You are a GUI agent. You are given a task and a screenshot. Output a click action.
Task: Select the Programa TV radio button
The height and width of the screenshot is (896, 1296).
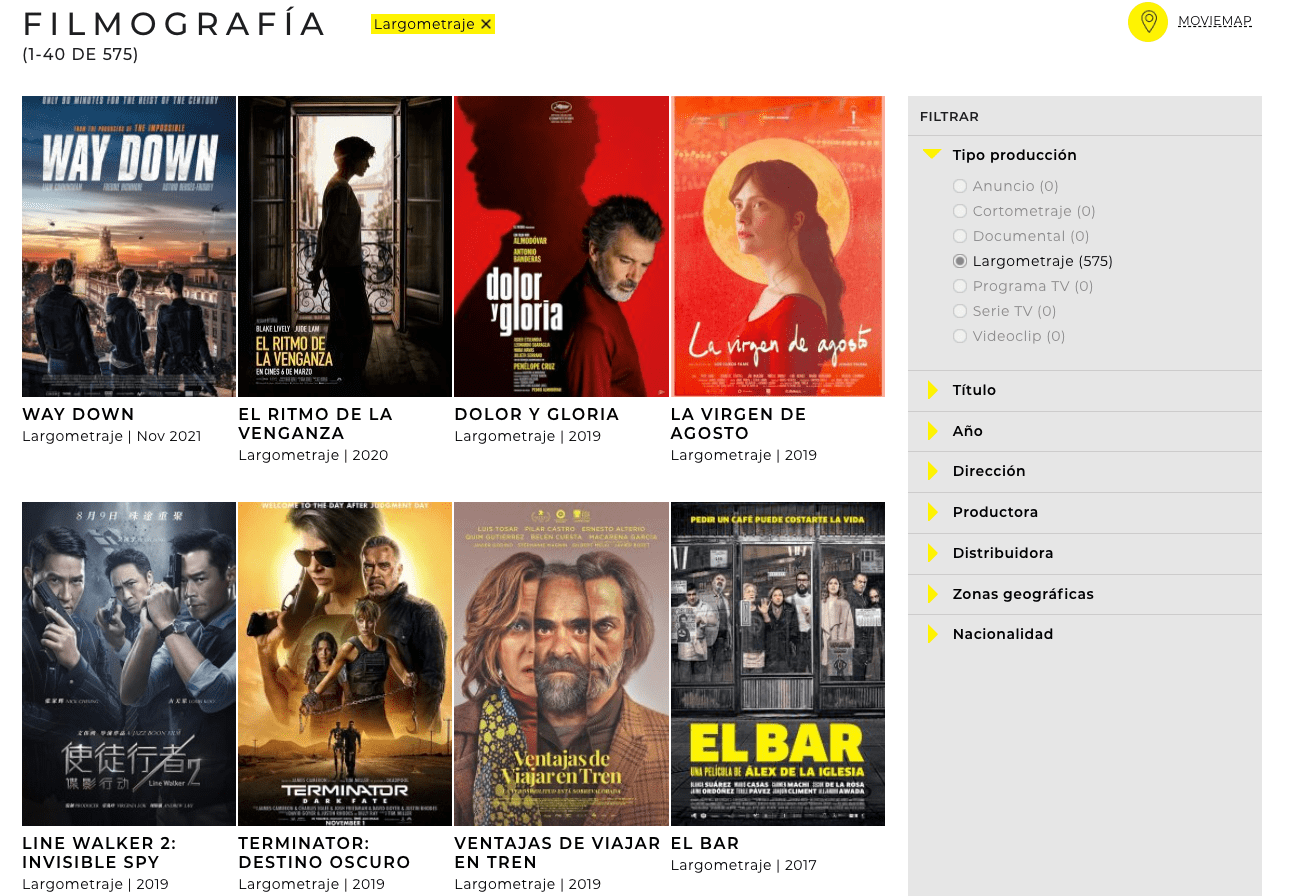pos(960,286)
